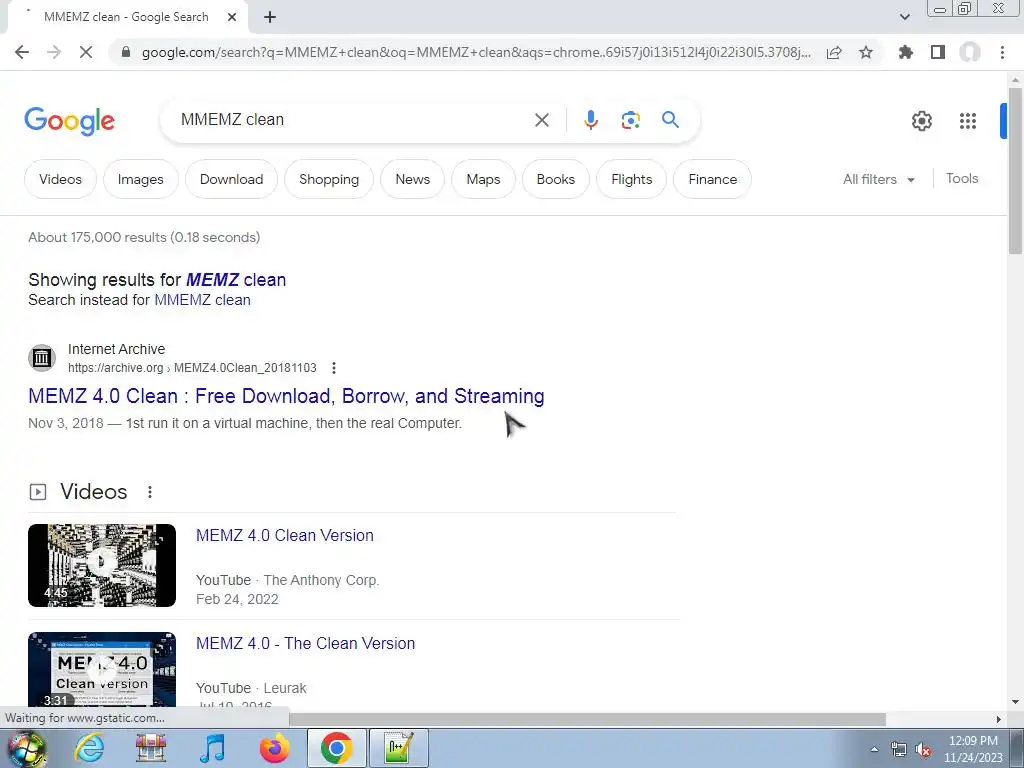1024x768 pixels.
Task: Open the corrected MEMZ clean search link
Action: (x=236, y=280)
